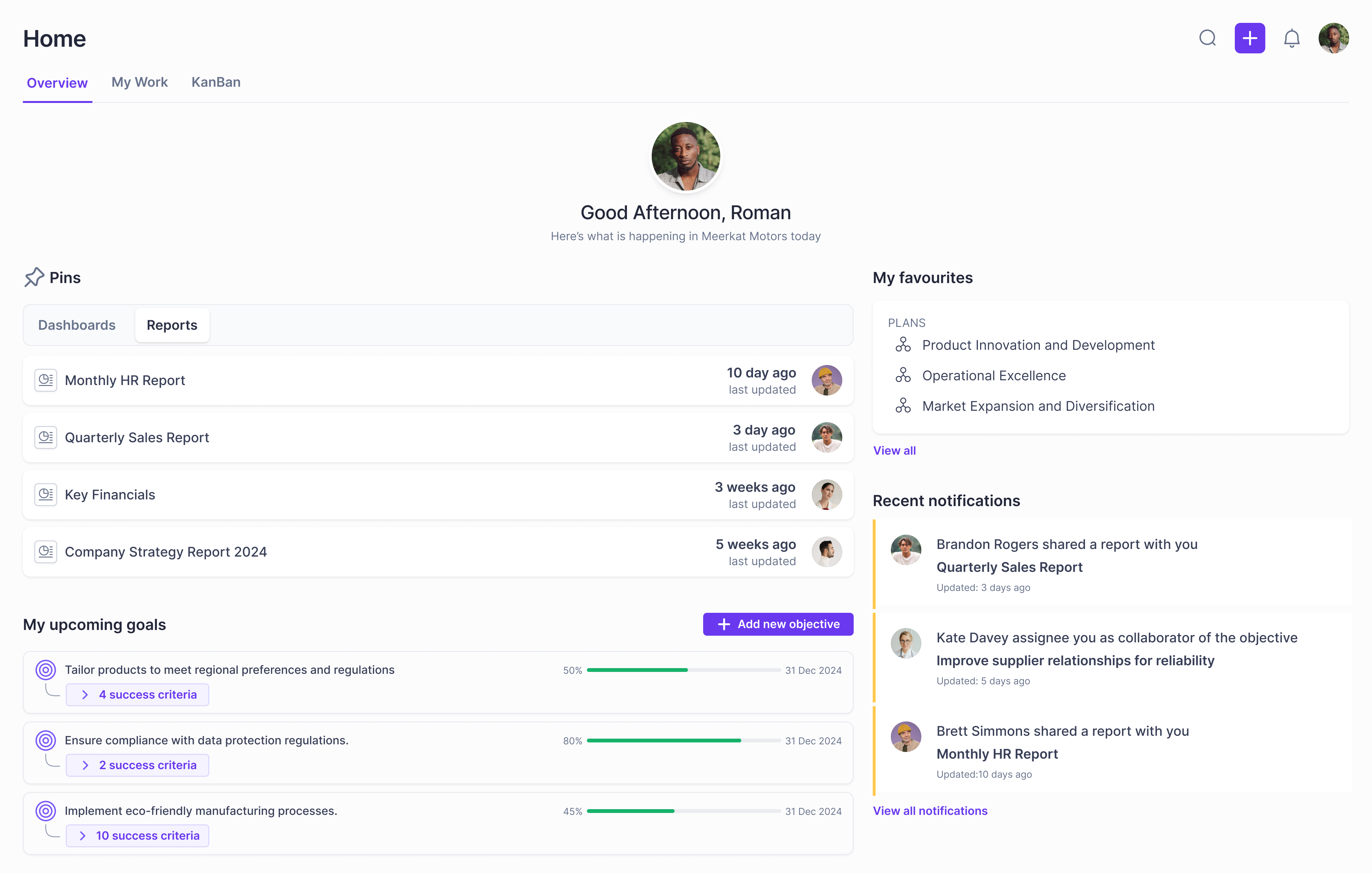1372x873 pixels.
Task: Click the 50% progress bar for Tailor products
Action: 683,670
